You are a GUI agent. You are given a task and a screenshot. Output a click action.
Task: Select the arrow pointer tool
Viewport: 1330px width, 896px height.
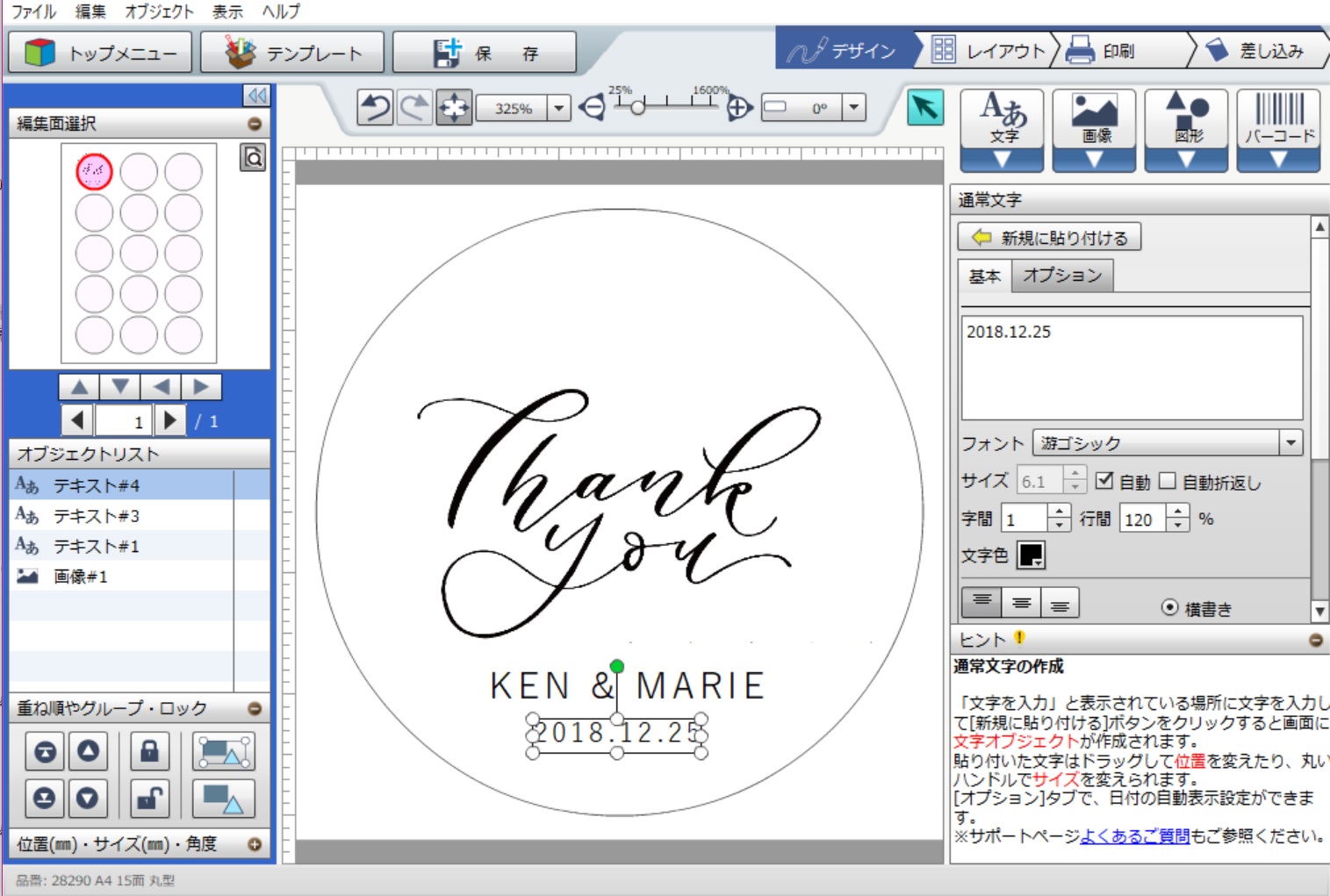point(925,108)
